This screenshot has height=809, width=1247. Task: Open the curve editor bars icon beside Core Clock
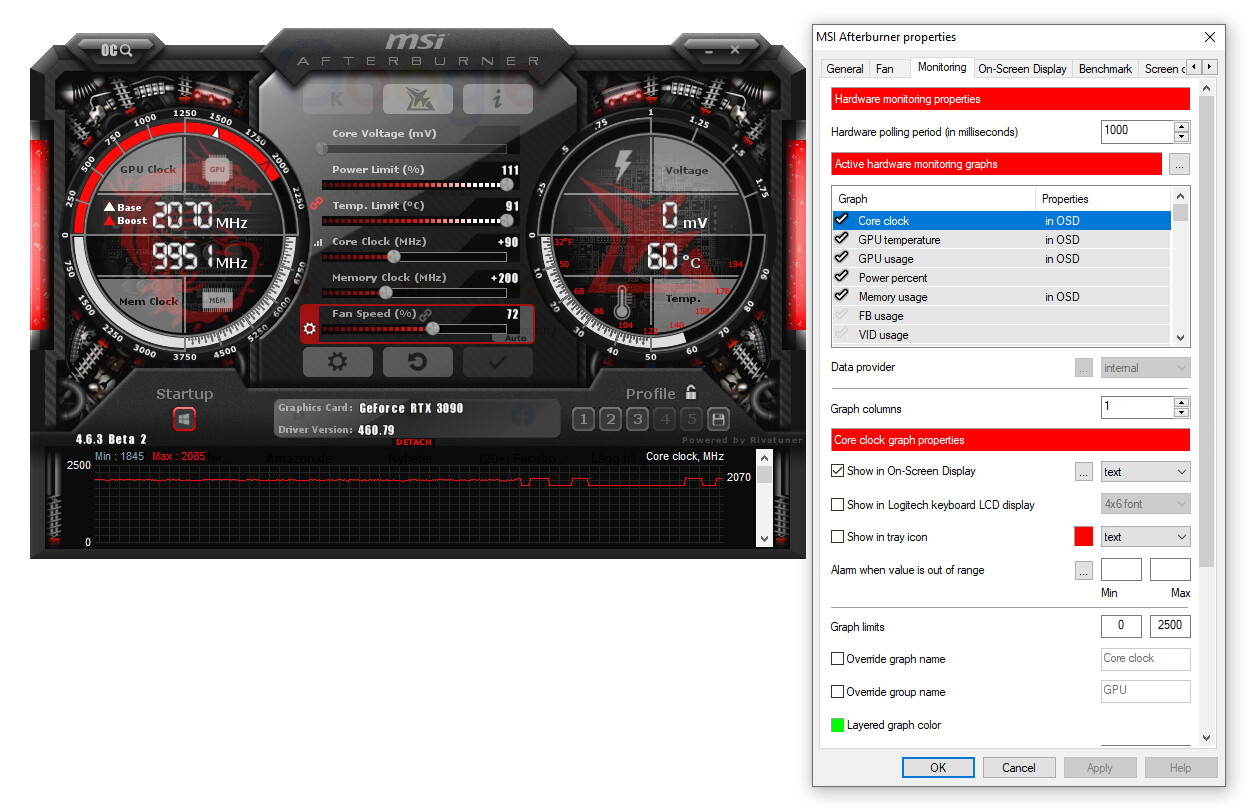click(x=319, y=242)
